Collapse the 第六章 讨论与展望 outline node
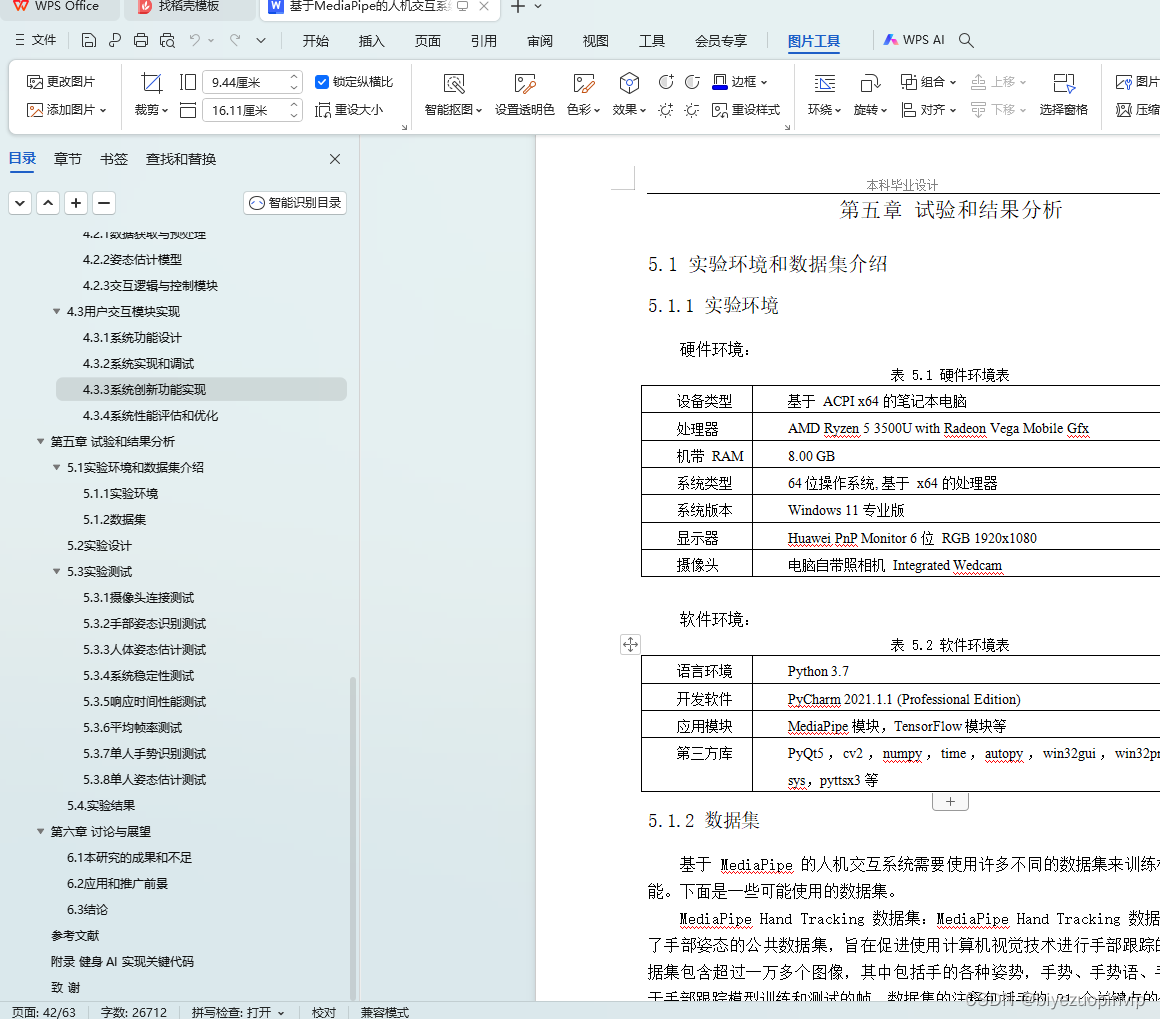 (41, 832)
